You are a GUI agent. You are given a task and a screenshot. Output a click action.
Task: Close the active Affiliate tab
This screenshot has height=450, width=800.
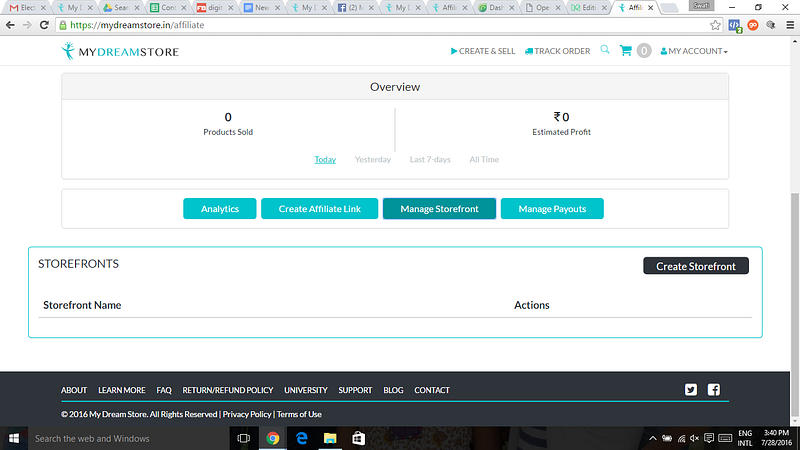pos(651,8)
